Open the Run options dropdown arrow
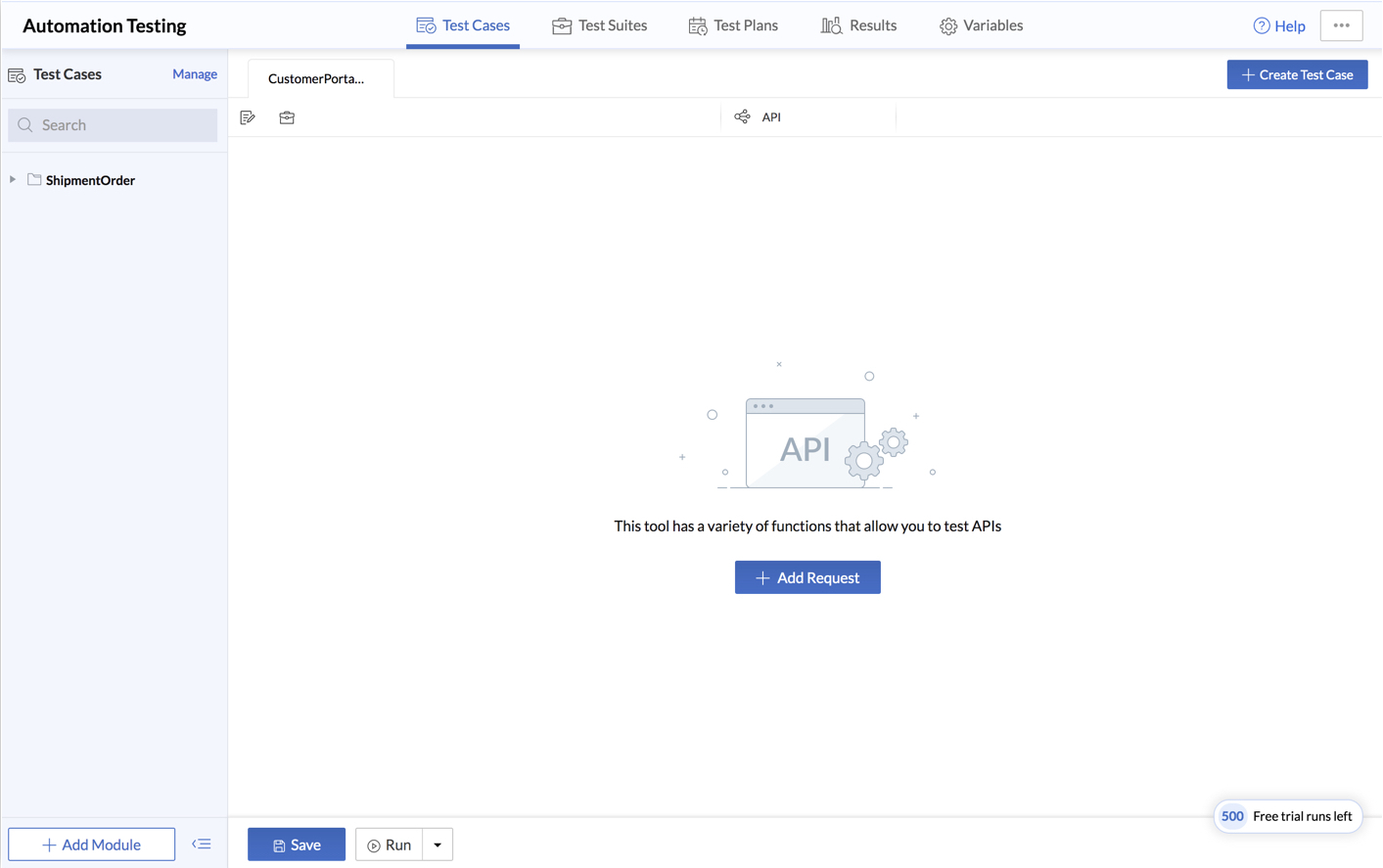 click(438, 844)
